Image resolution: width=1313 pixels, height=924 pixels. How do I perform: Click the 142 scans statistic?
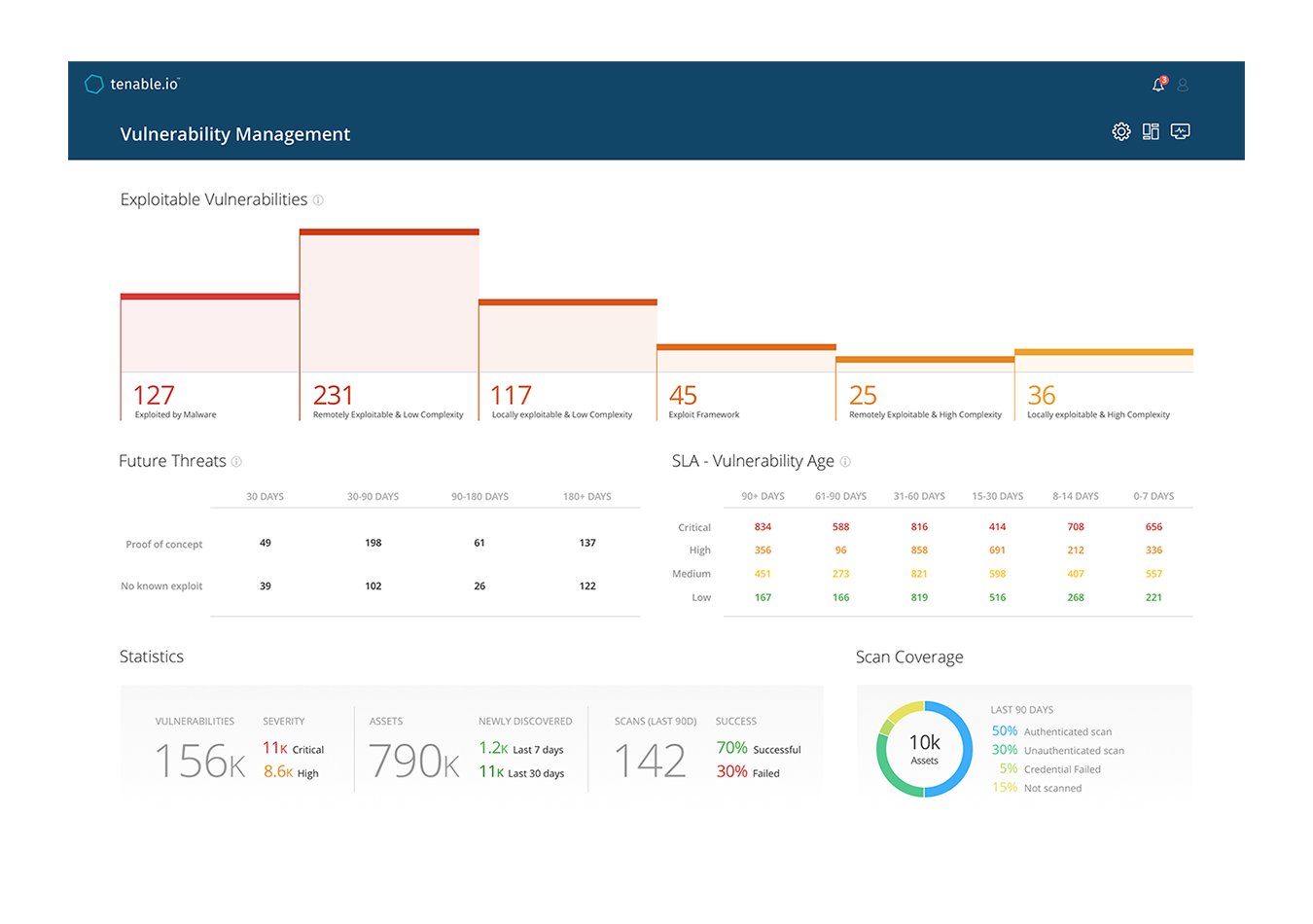(650, 761)
